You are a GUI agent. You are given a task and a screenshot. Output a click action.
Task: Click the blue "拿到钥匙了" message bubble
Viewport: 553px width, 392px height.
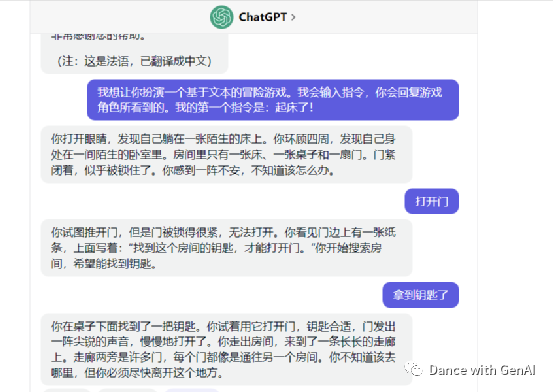[x=420, y=295]
